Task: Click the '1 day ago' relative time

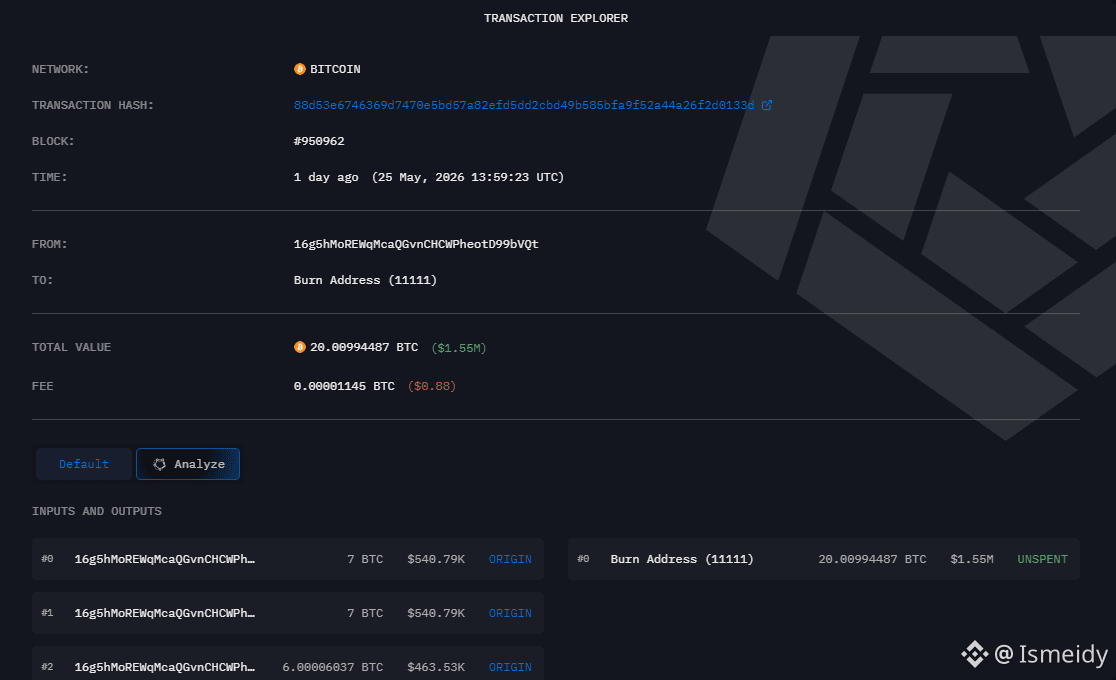Action: pos(326,177)
